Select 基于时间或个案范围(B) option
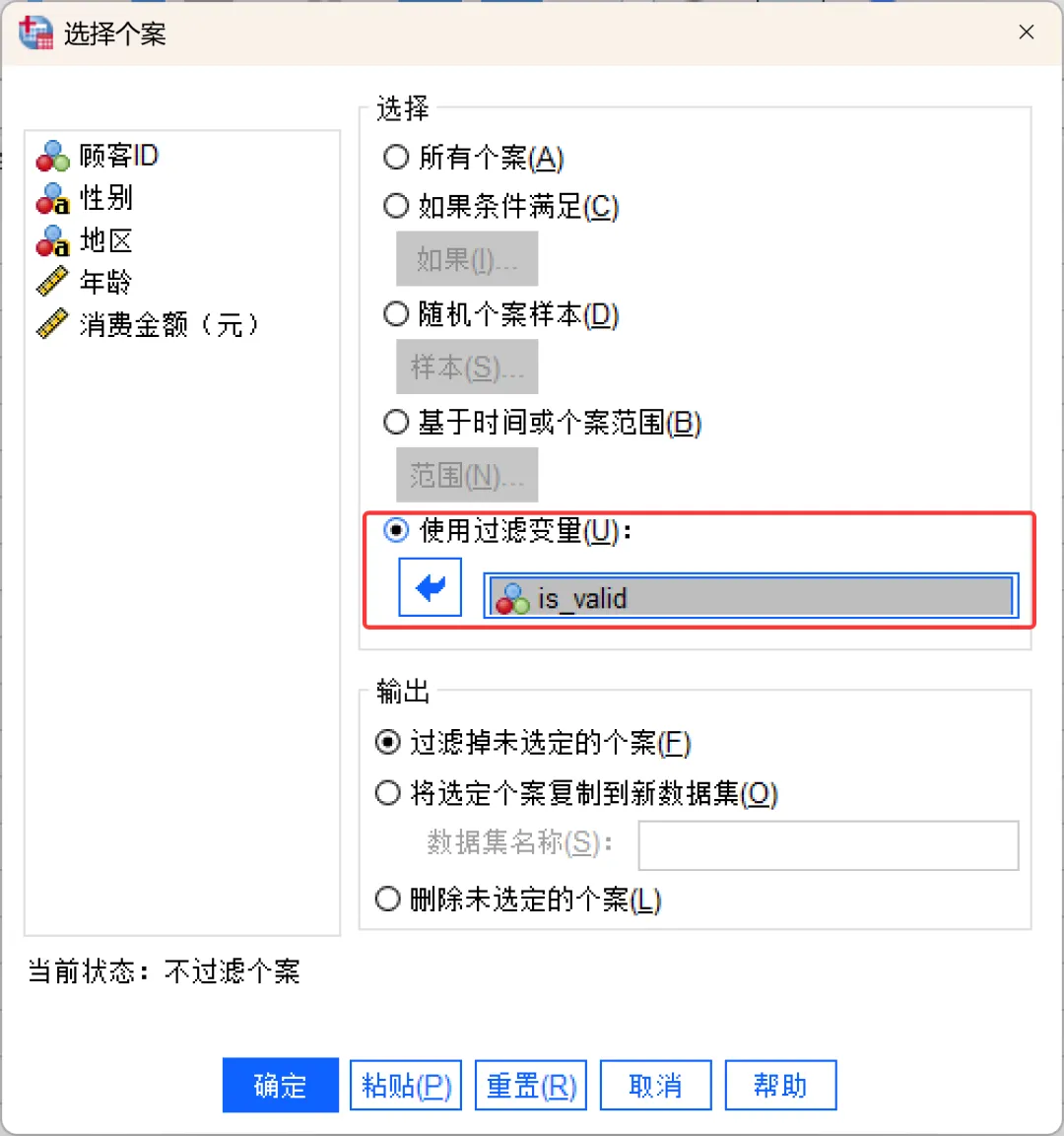This screenshot has width=1064, height=1136. pyautogui.click(x=396, y=423)
